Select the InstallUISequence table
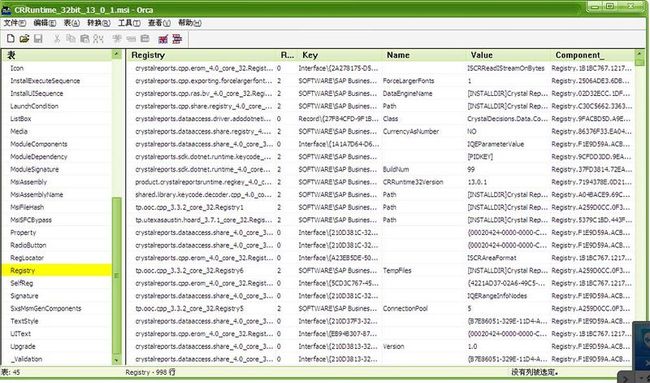 (x=36, y=93)
